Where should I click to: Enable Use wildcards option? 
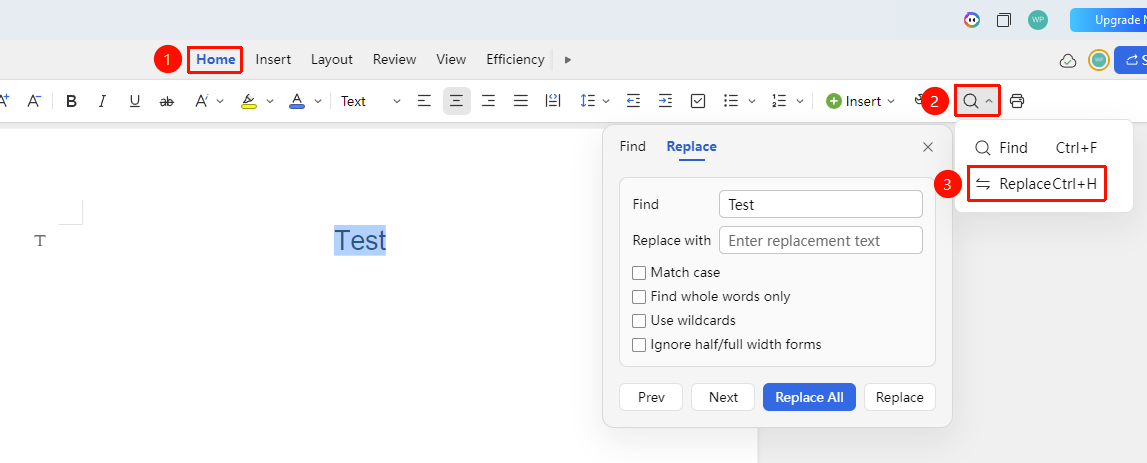pyautogui.click(x=639, y=320)
